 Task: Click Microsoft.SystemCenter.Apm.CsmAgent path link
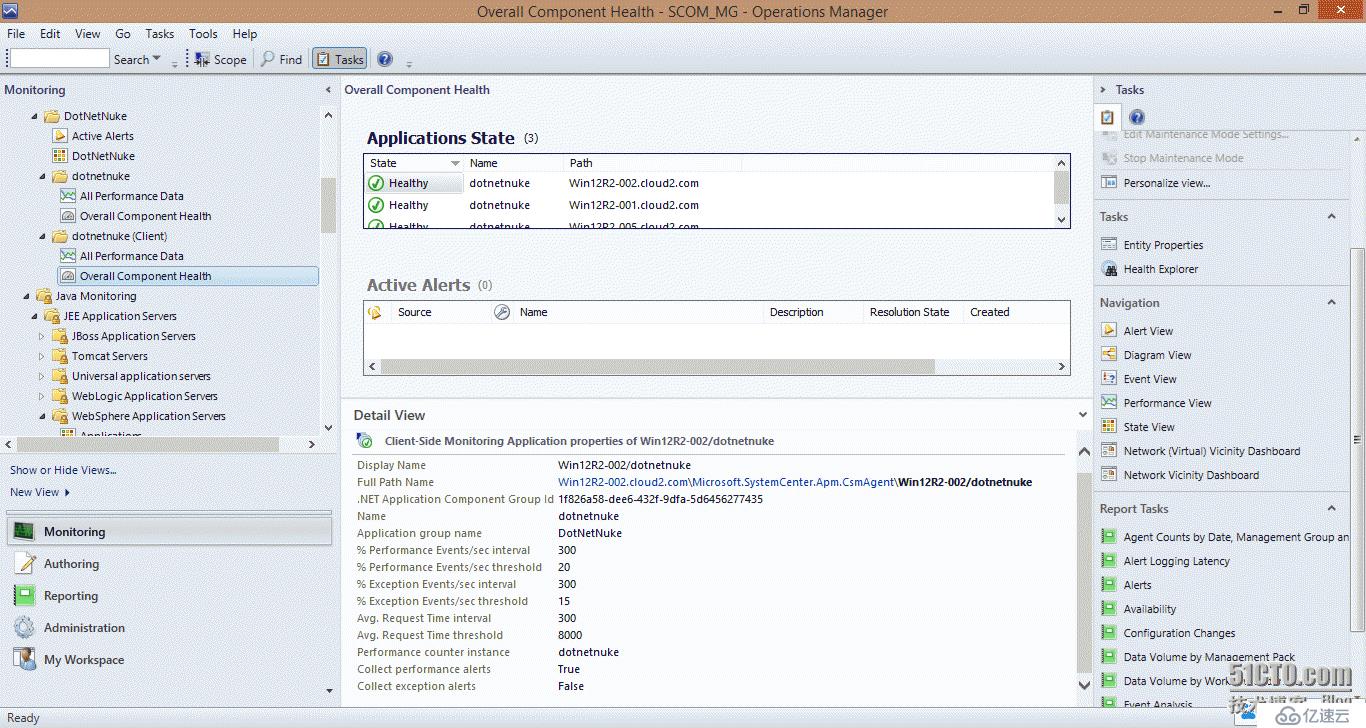pos(794,482)
